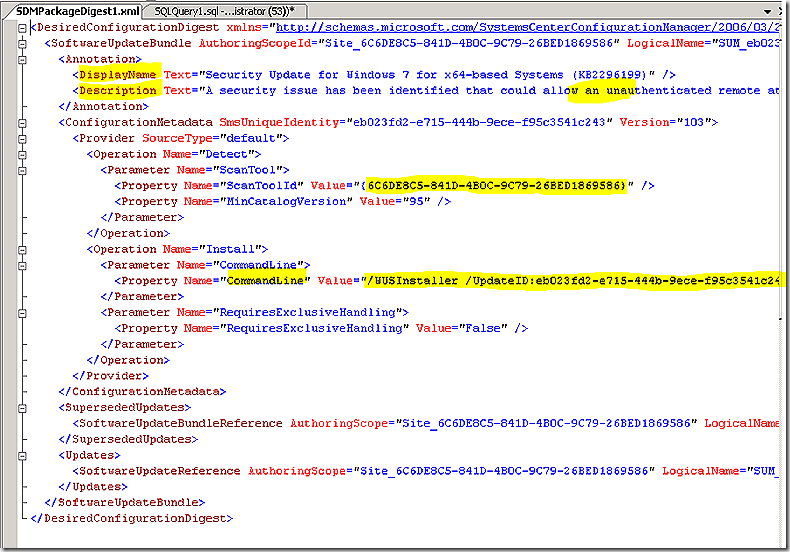
Task: Click the RequiresExclusiveHandling property name on Value line
Action: point(314,328)
